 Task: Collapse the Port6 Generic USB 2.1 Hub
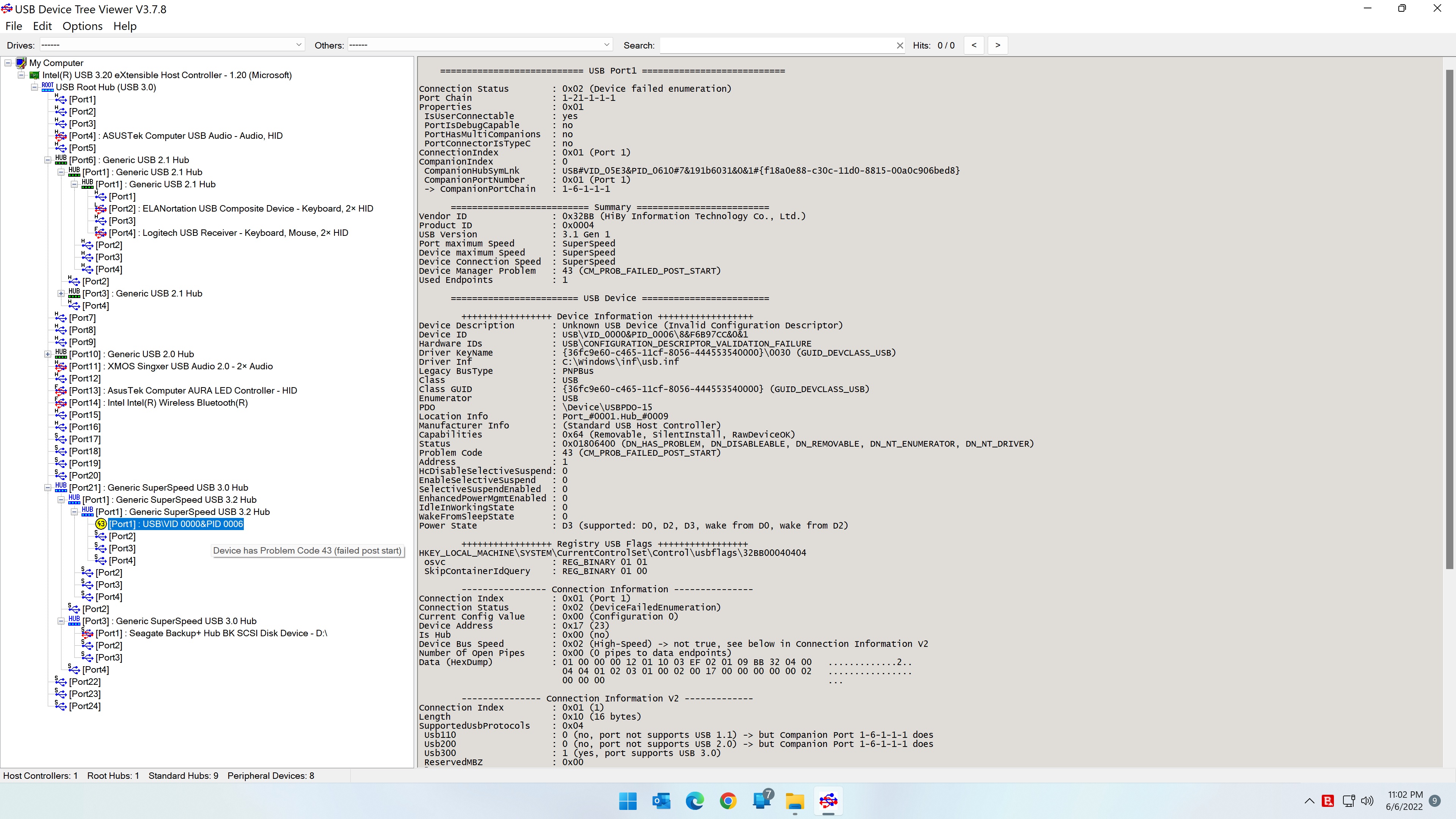(x=48, y=160)
